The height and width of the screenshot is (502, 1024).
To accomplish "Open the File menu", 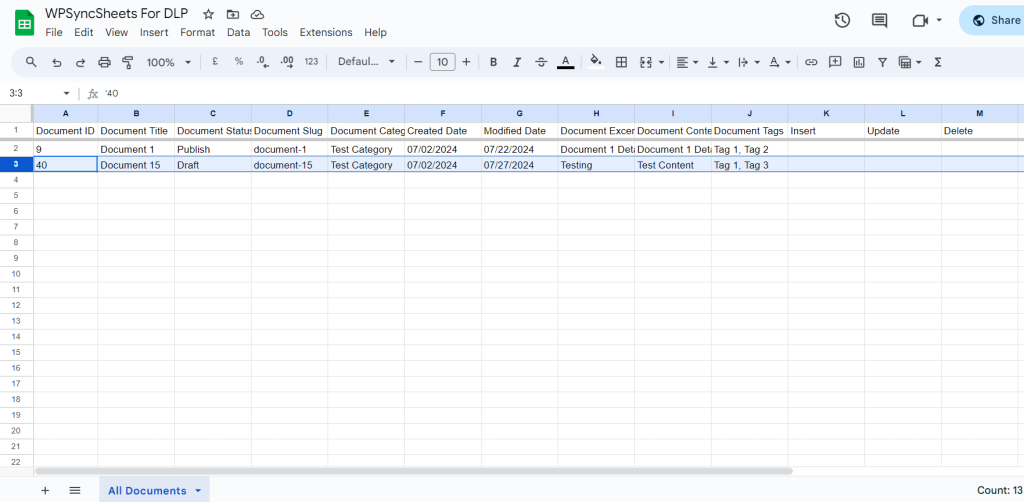I will click(54, 32).
